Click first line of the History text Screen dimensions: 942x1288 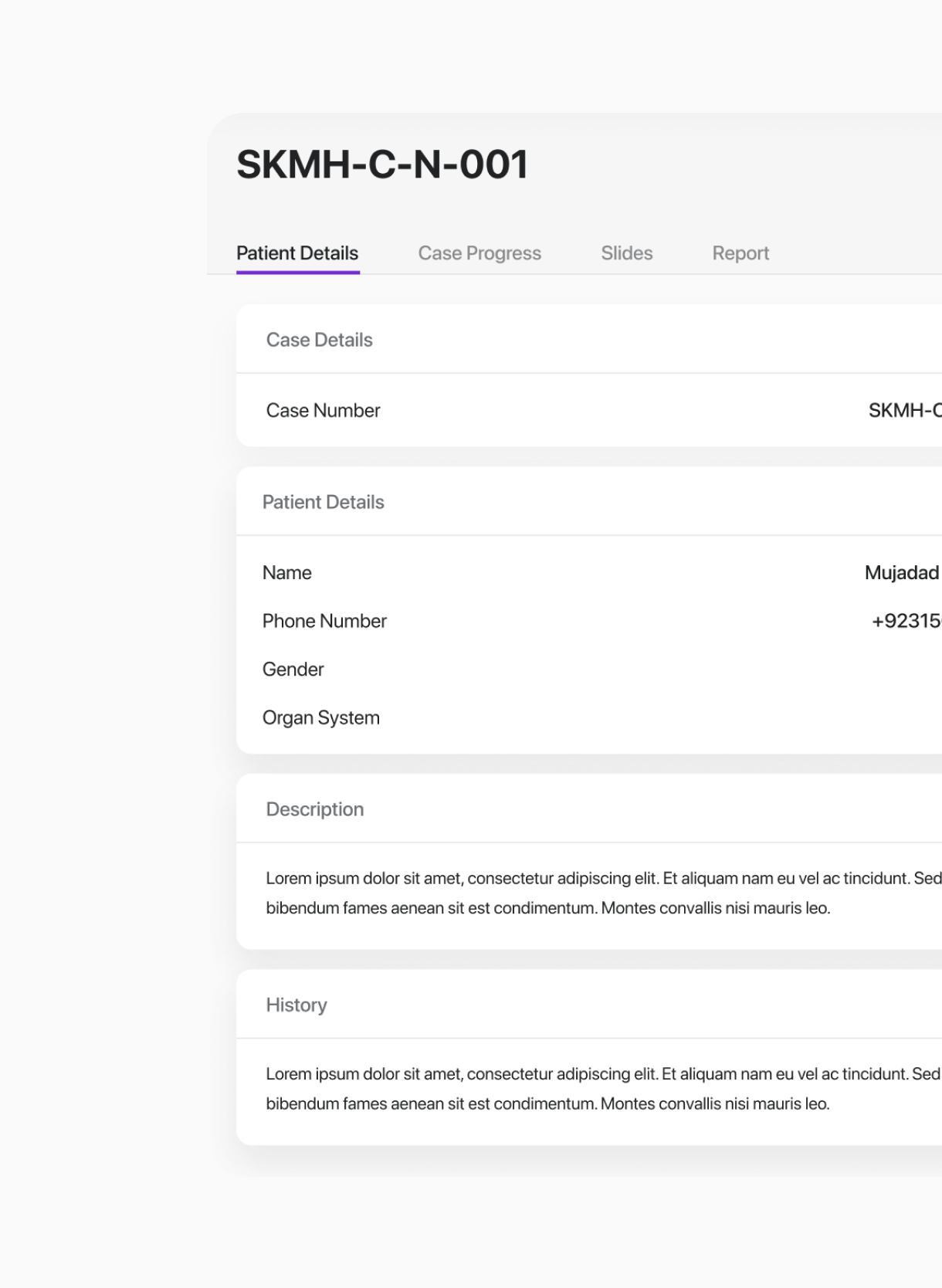pos(602,1074)
